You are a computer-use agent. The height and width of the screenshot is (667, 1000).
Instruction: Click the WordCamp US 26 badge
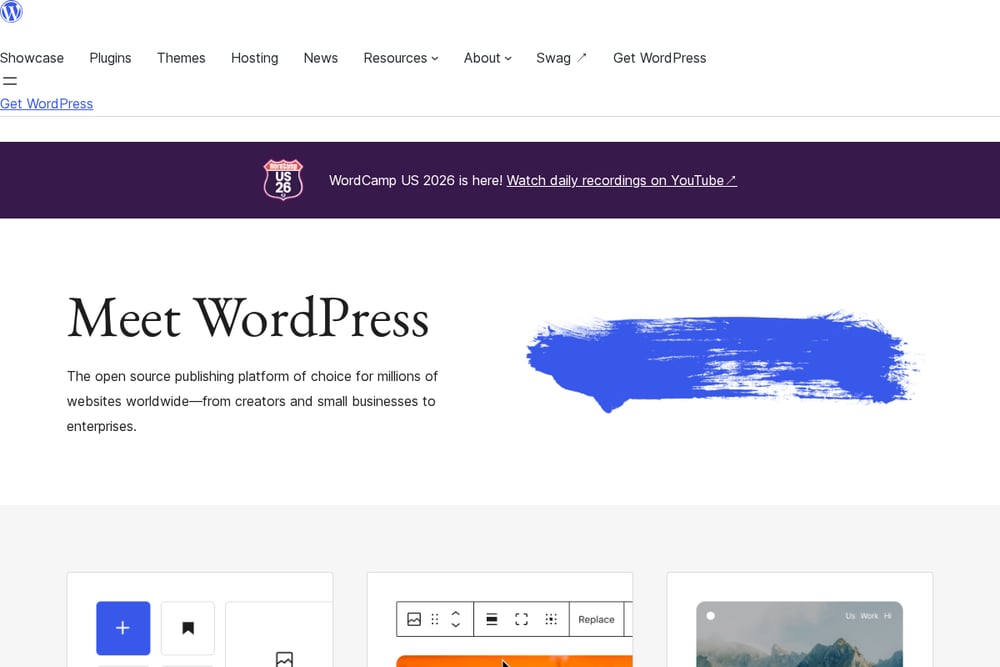283,180
